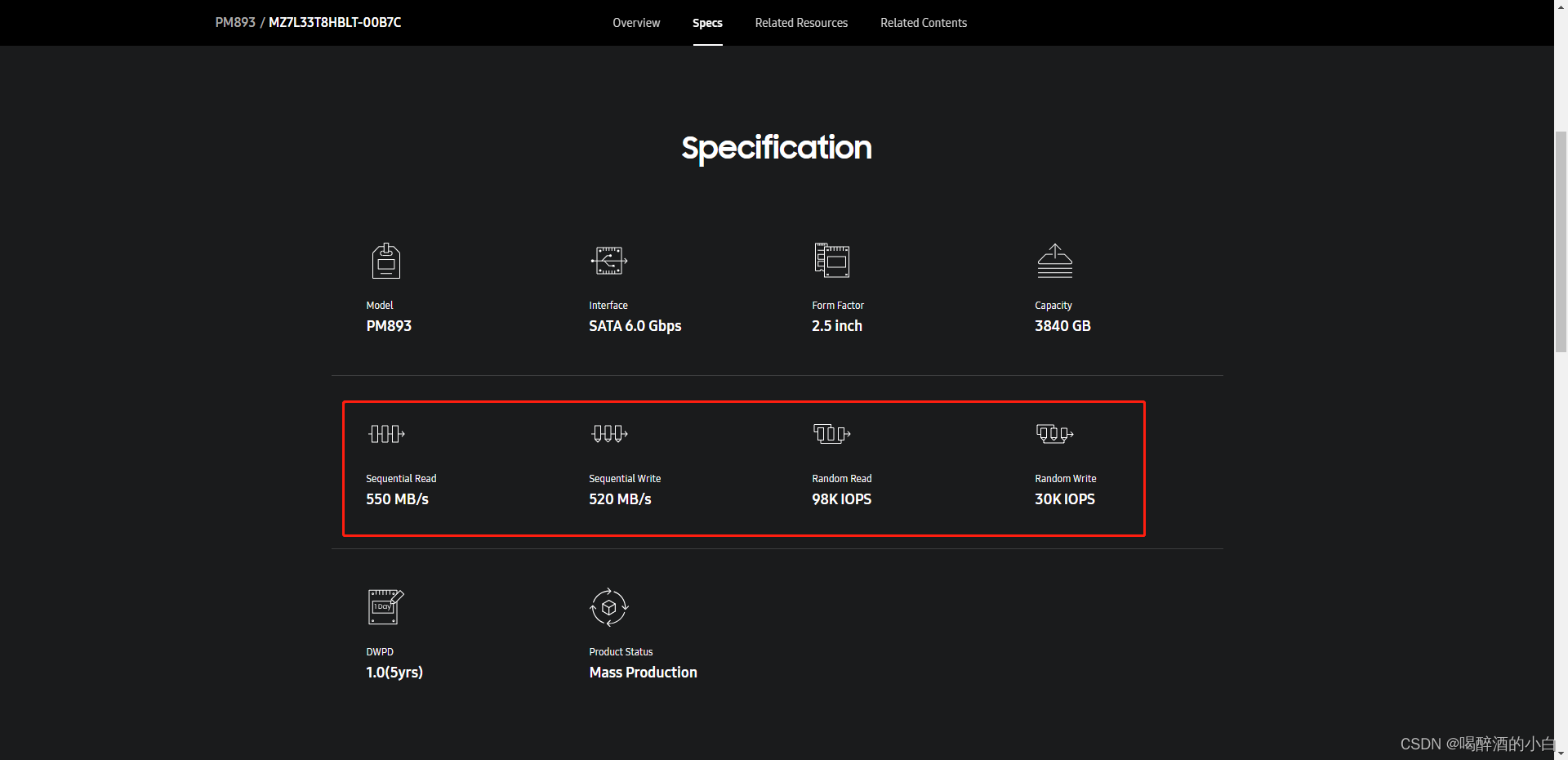Screen dimensions: 1568x760
Task: Click the Model spec icon above PM893
Action: click(x=386, y=261)
